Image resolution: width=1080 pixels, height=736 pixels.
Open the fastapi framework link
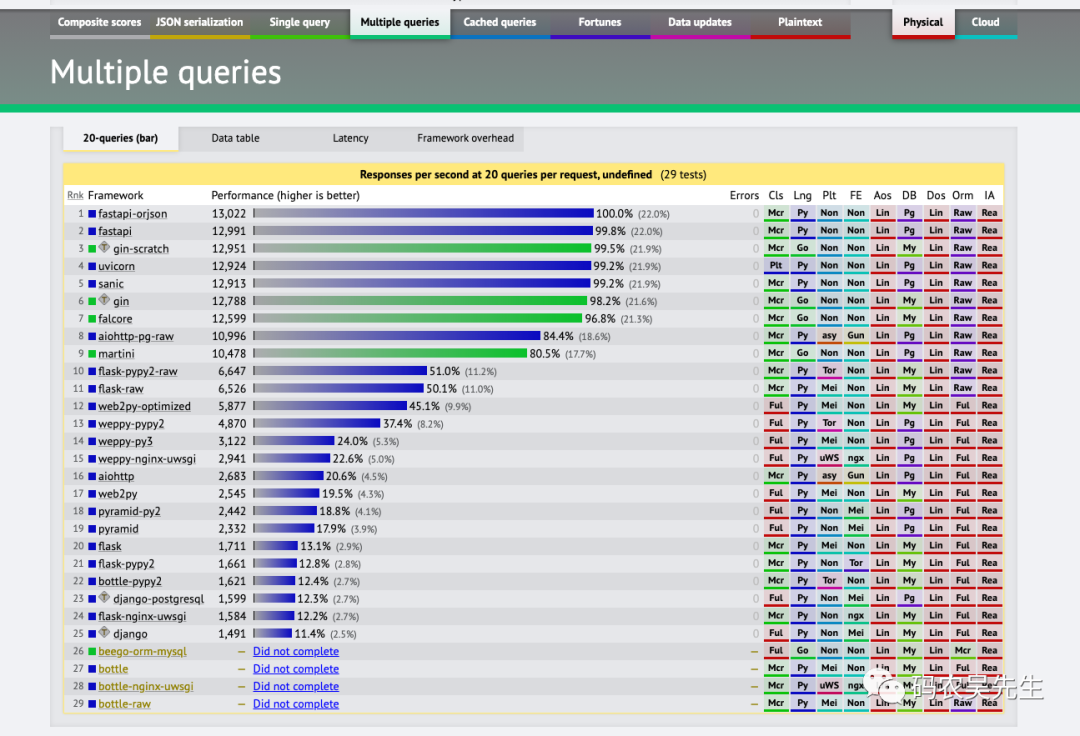click(x=114, y=231)
